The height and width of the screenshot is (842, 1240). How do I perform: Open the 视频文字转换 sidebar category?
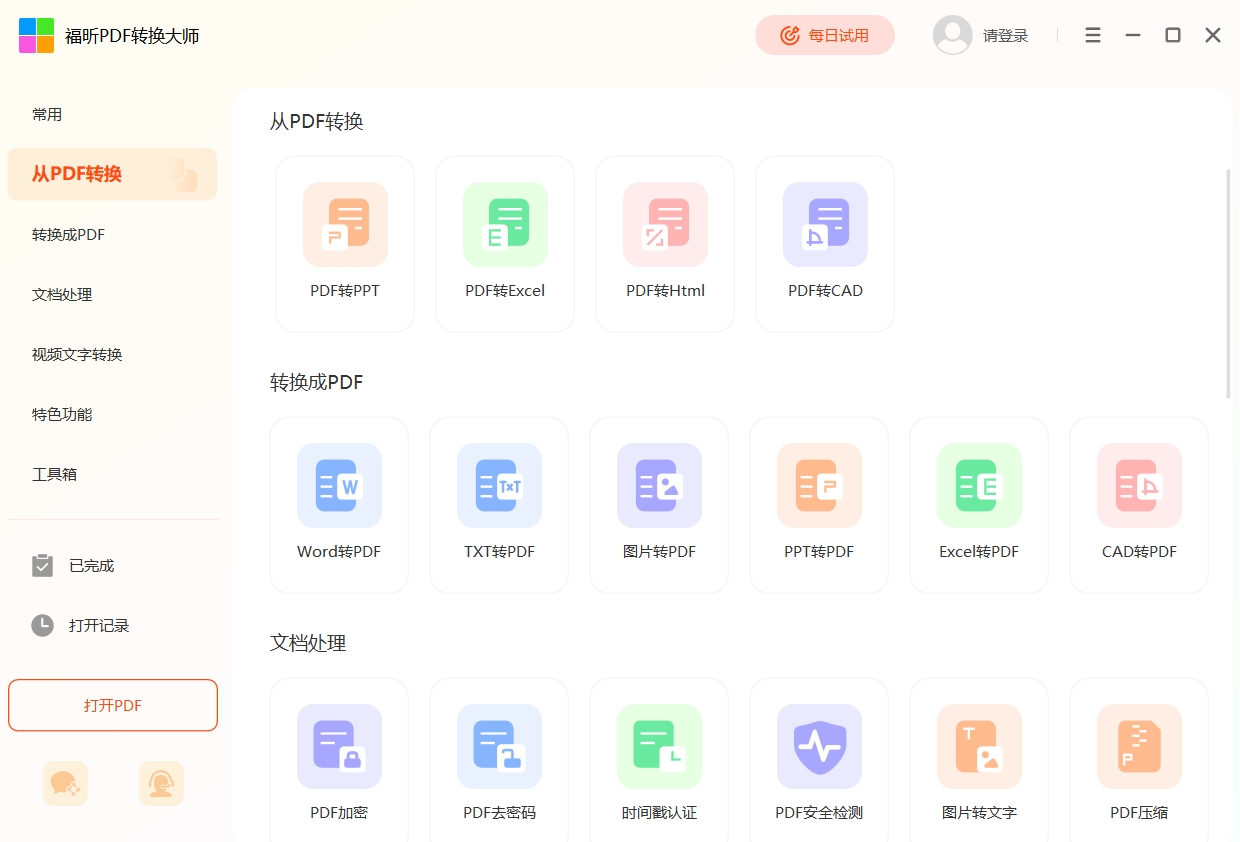coord(77,355)
